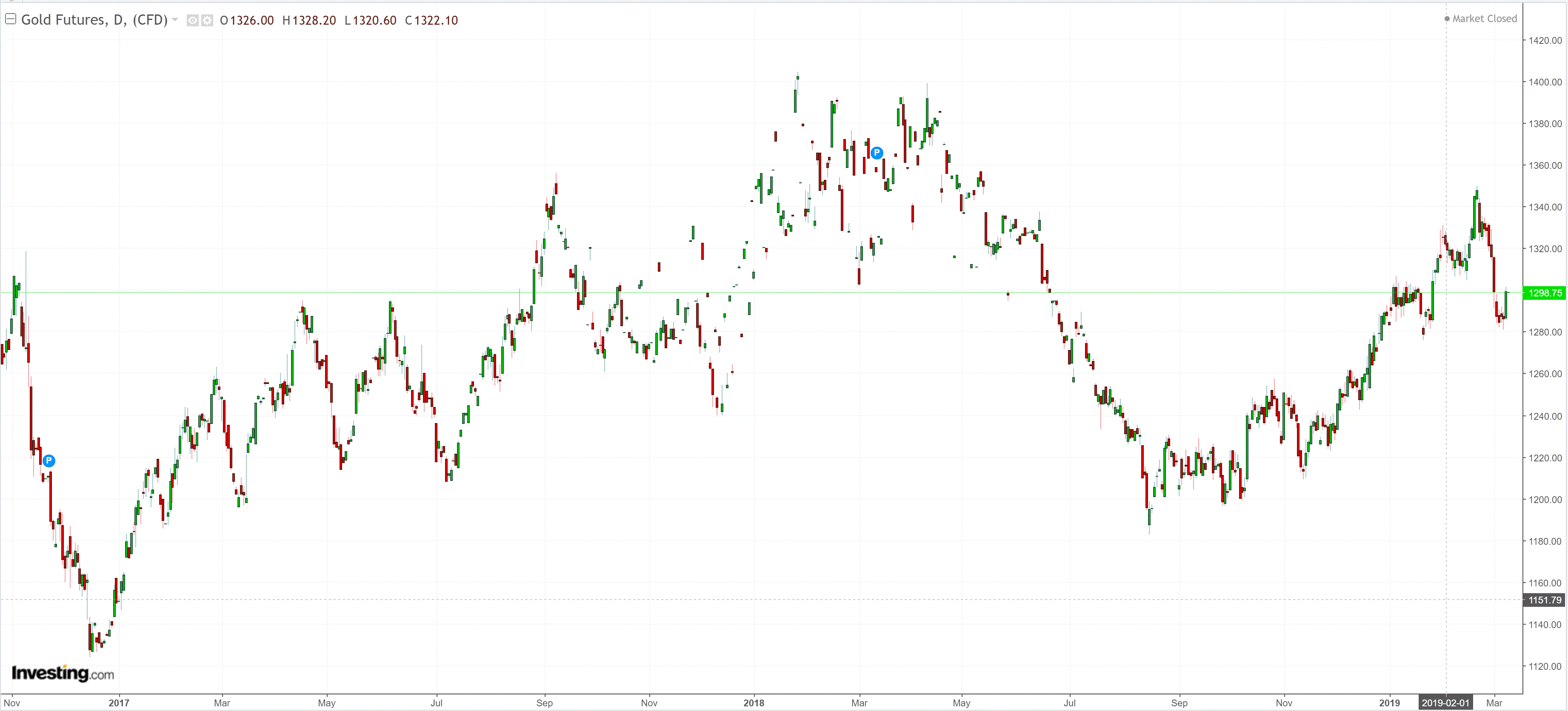Click the gray 1151.79 crosshair price label

click(1544, 600)
